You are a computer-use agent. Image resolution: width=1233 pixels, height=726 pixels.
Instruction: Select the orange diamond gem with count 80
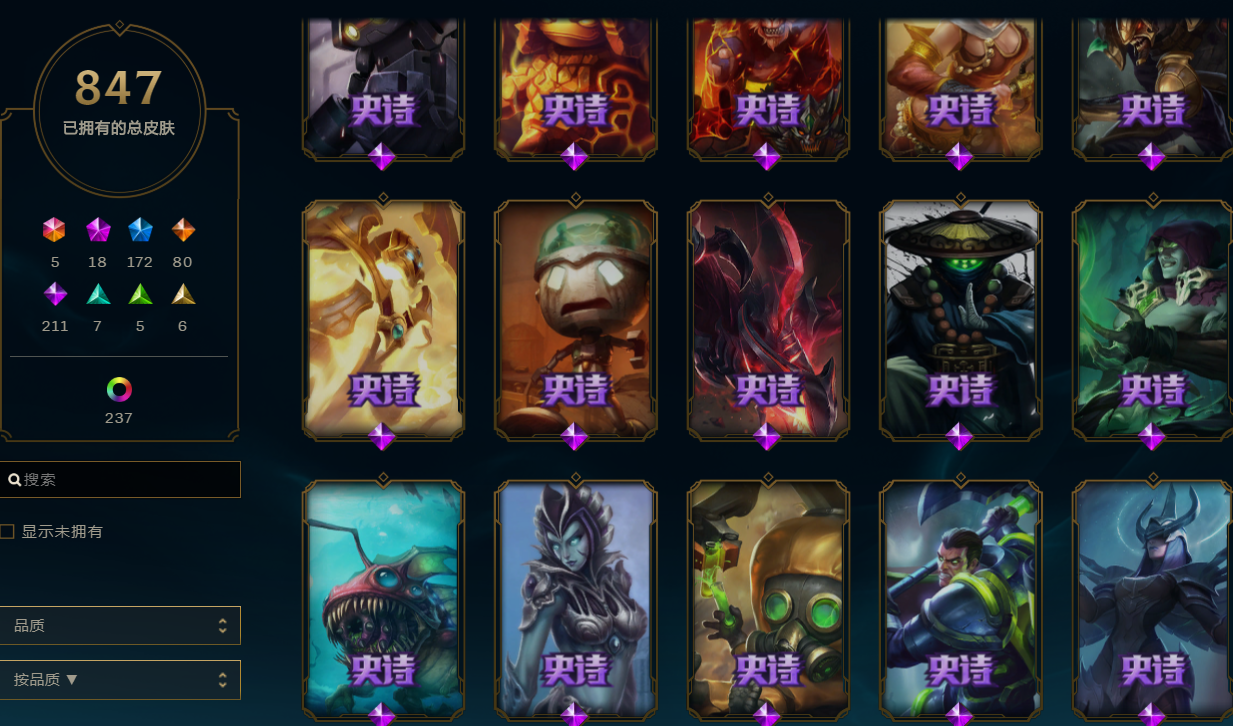click(x=183, y=230)
